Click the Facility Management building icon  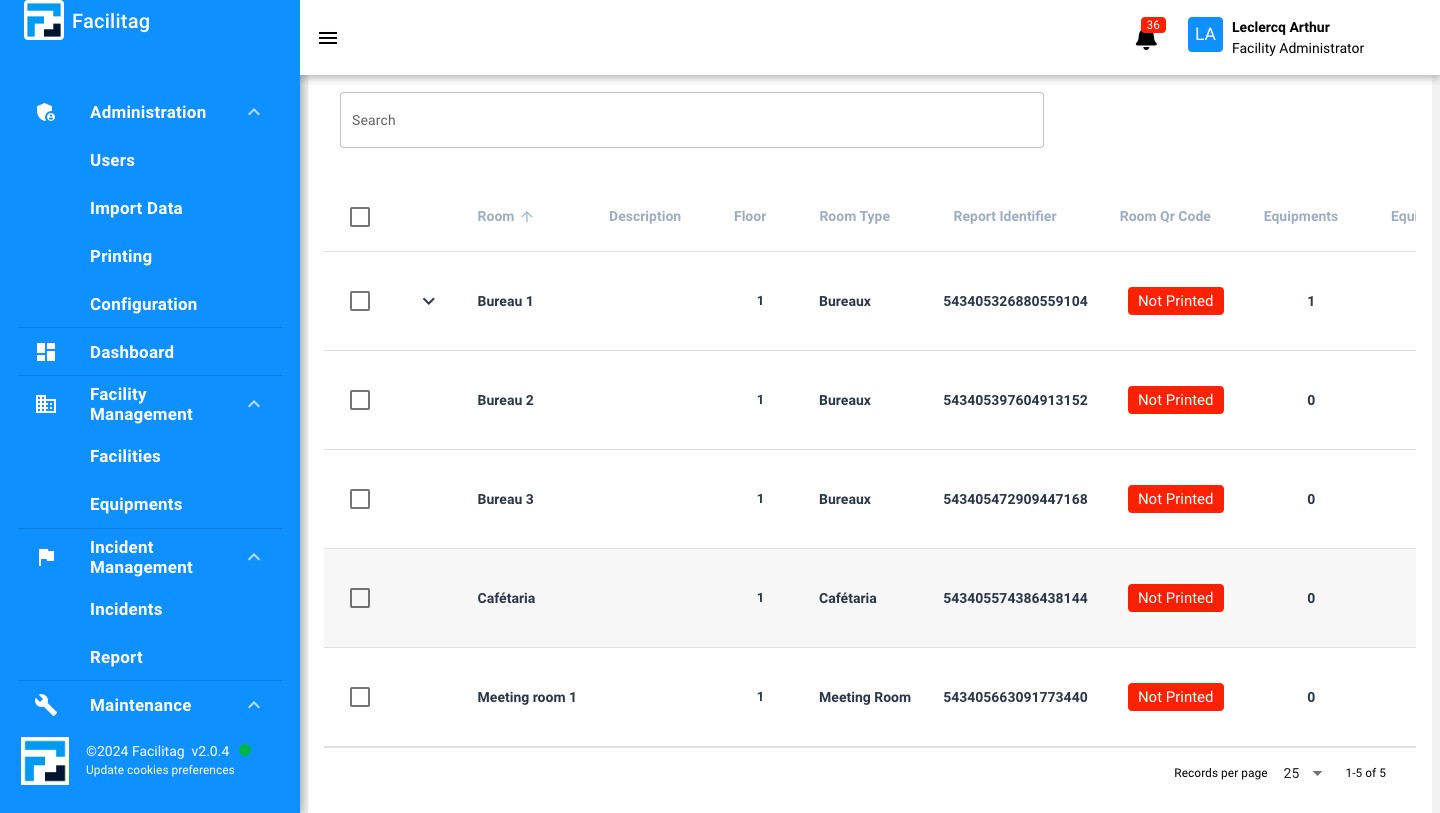click(46, 404)
